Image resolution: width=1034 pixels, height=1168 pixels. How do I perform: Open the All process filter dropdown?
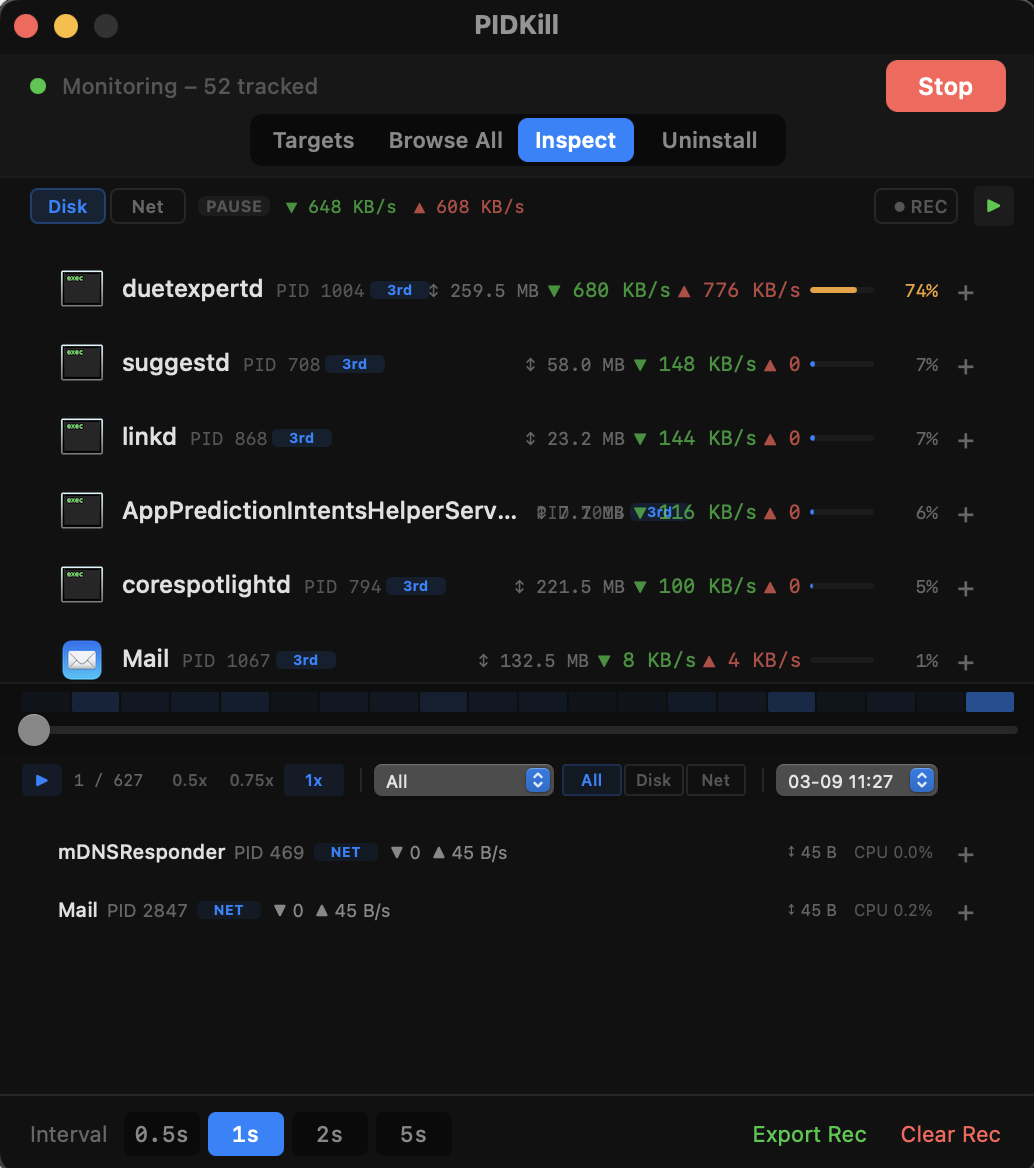(463, 780)
